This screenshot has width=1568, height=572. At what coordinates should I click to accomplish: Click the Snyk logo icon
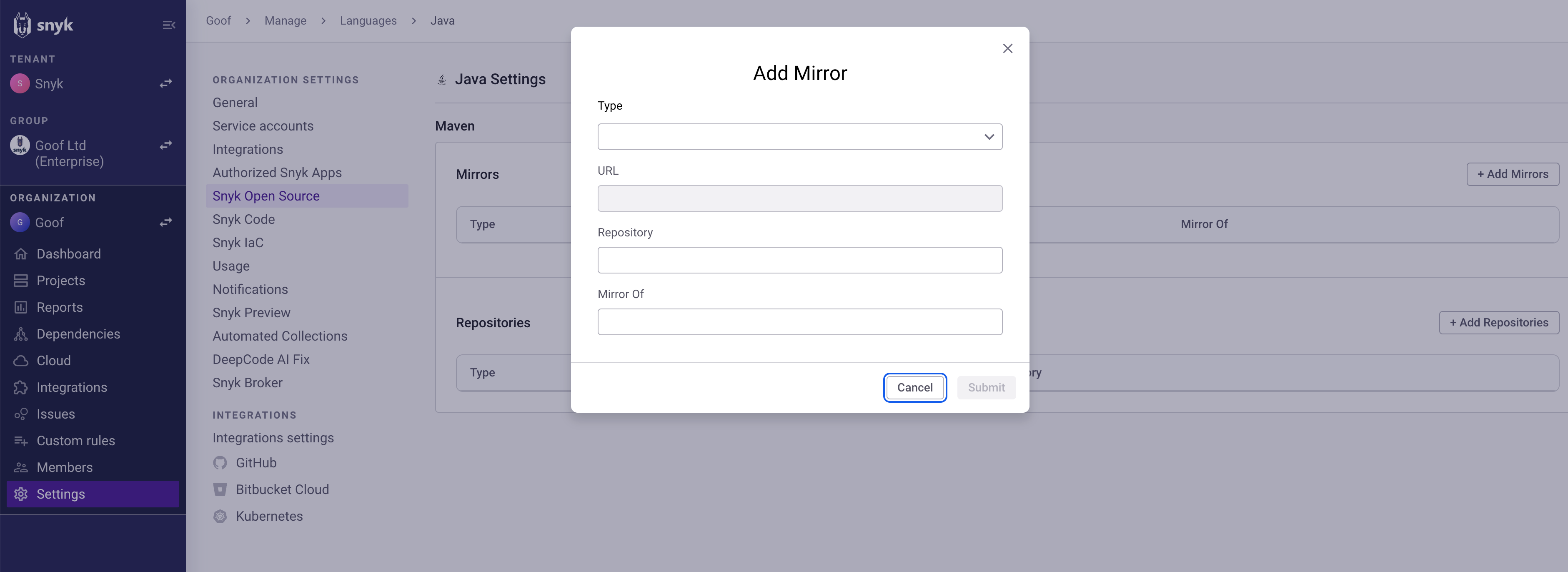[23, 25]
